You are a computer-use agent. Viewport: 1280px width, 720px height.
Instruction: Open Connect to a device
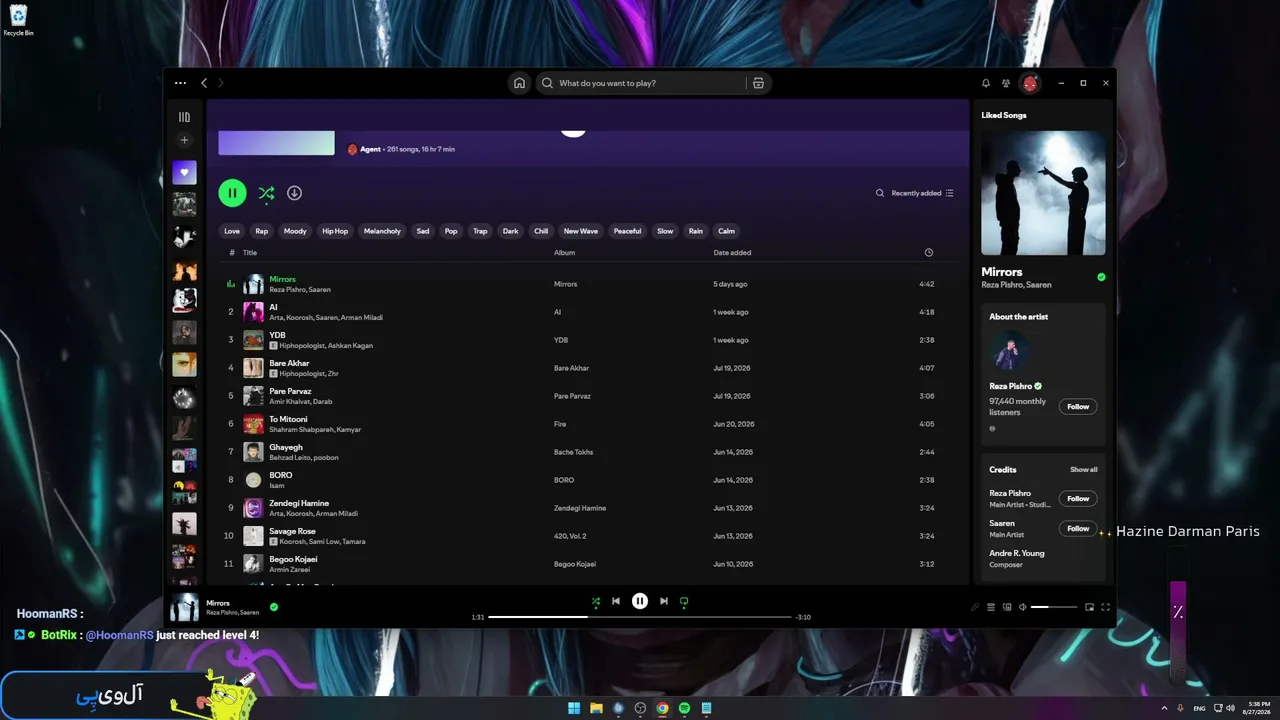click(x=1007, y=607)
